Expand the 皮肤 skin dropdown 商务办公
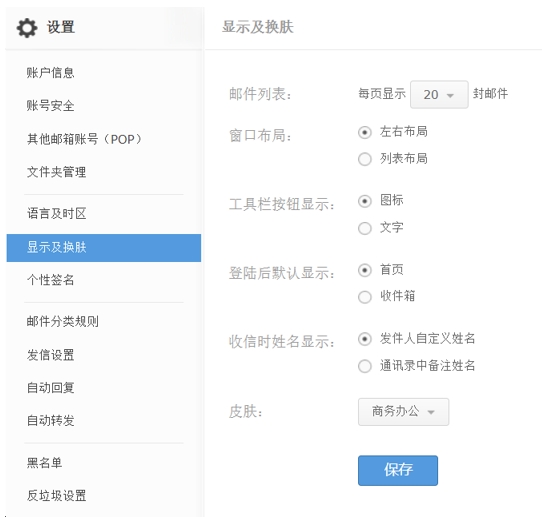542x517 pixels. pos(403,412)
